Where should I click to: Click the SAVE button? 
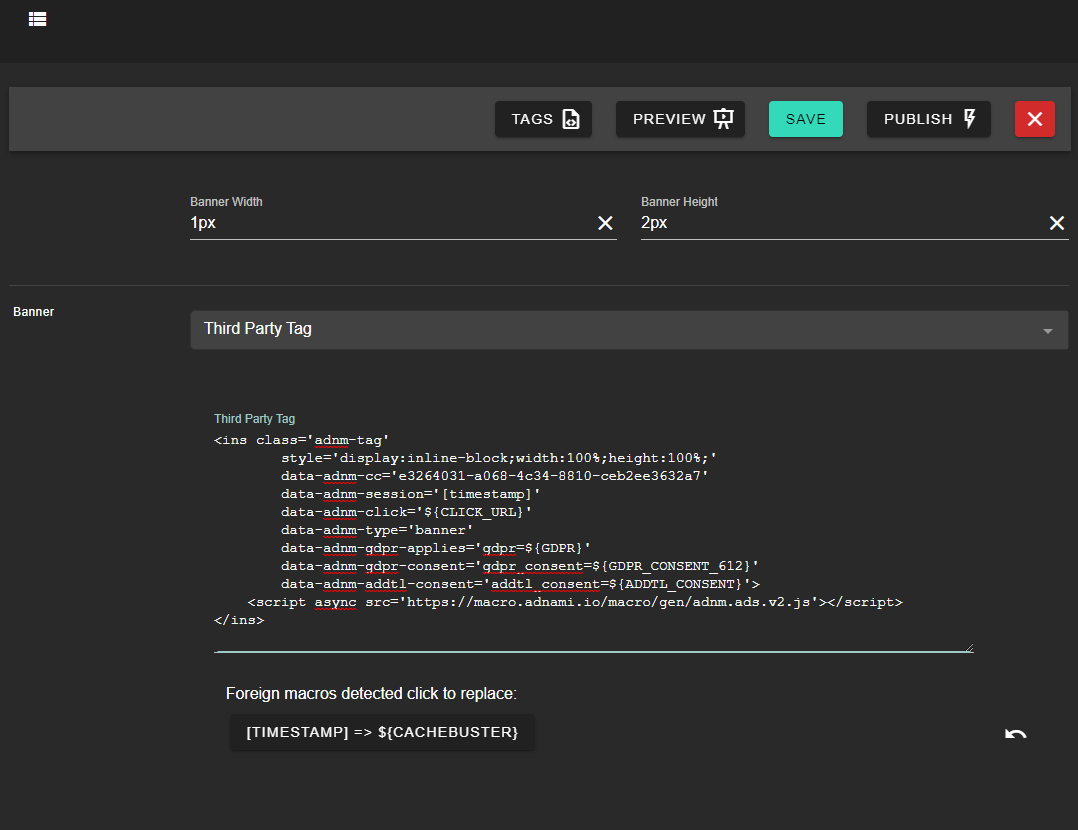click(806, 119)
